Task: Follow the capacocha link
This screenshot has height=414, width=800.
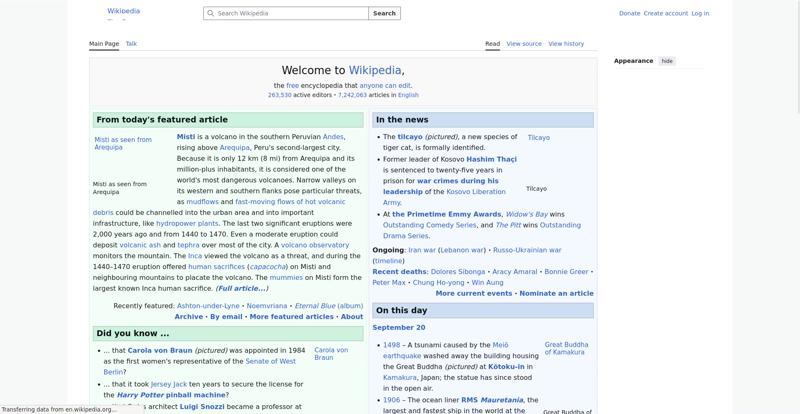Action: (266, 267)
